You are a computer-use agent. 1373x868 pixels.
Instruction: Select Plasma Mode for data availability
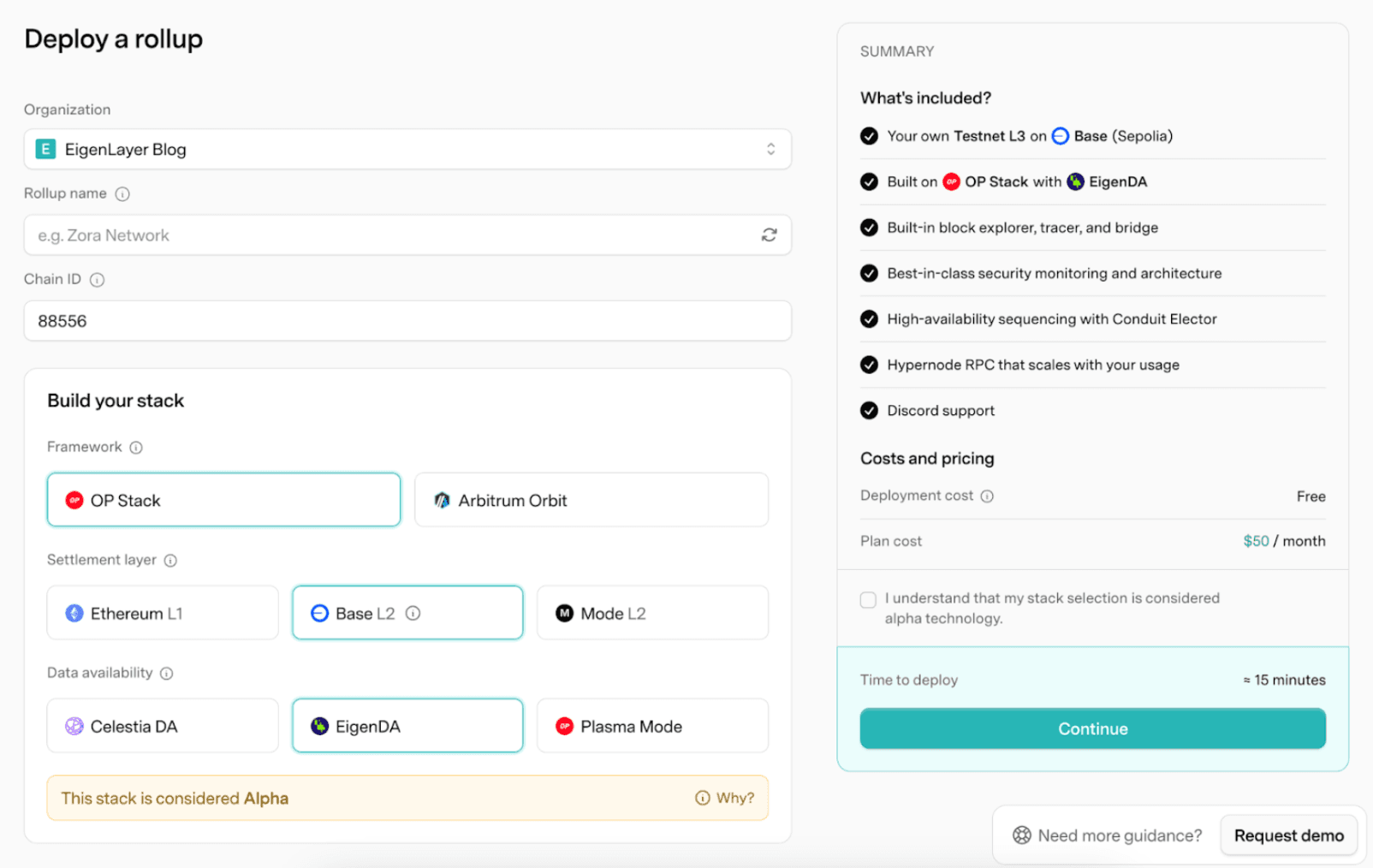652,726
